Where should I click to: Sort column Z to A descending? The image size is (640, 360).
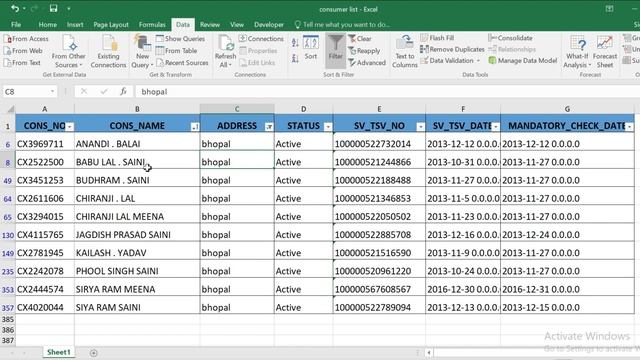(295, 59)
